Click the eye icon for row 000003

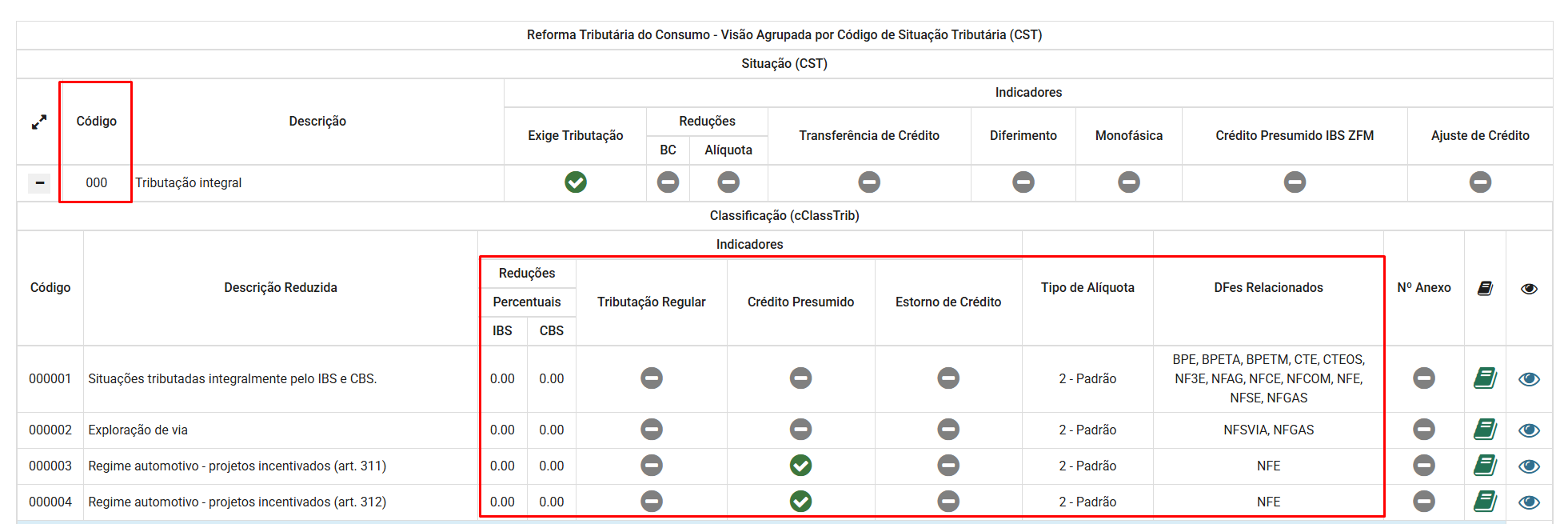coord(1529,466)
